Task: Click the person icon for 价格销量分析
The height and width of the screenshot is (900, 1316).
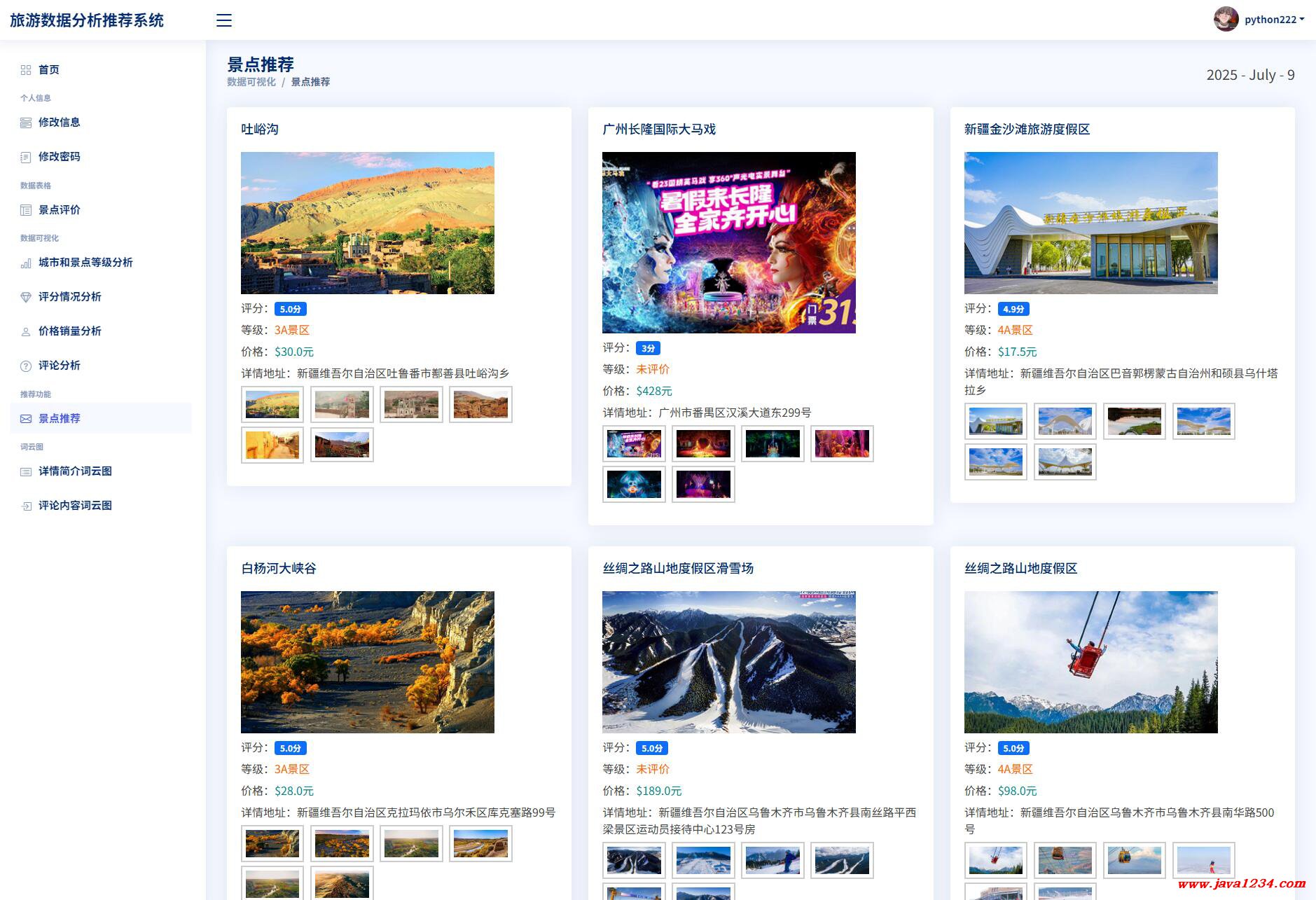Action: (x=26, y=331)
